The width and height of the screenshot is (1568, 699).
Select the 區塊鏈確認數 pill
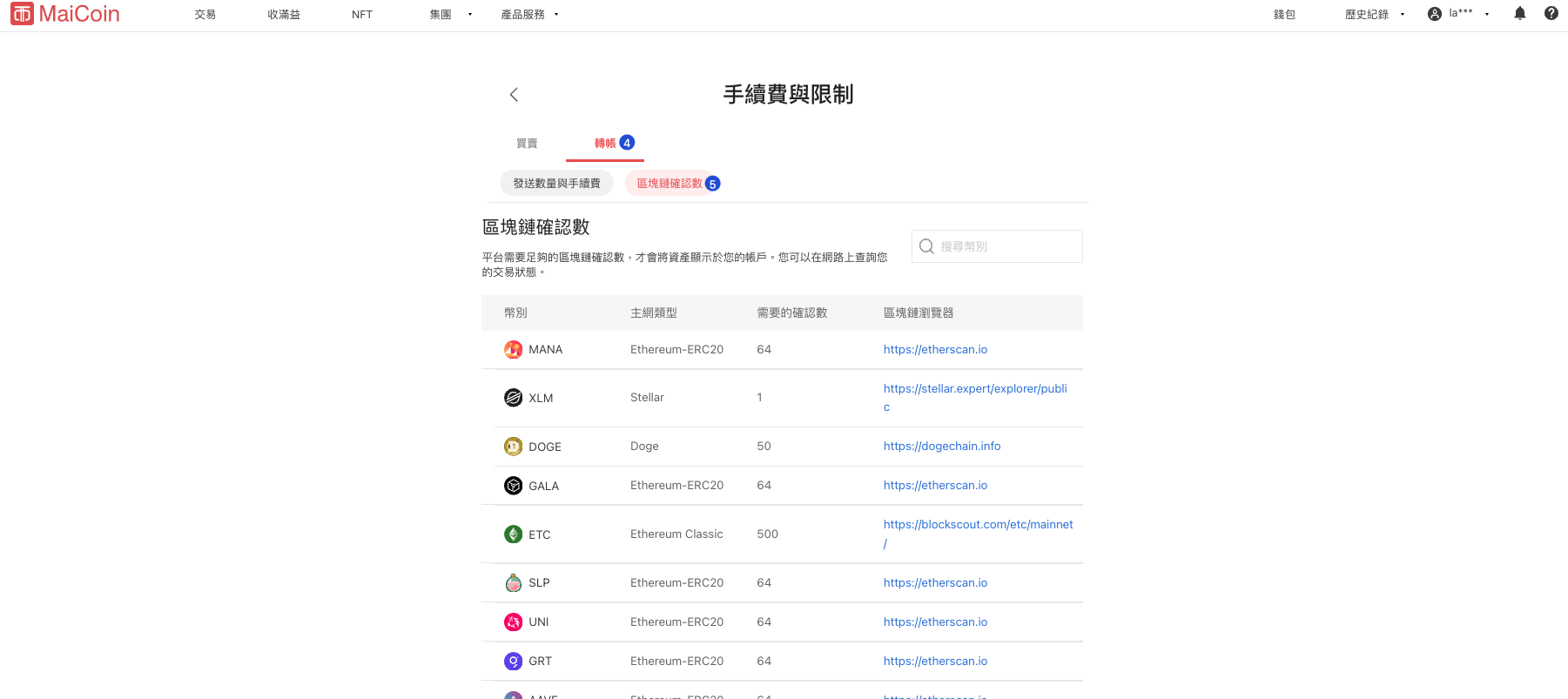[670, 184]
